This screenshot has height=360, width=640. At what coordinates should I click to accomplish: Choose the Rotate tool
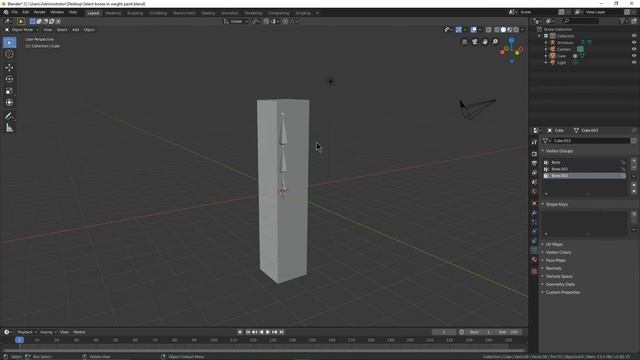[9, 79]
